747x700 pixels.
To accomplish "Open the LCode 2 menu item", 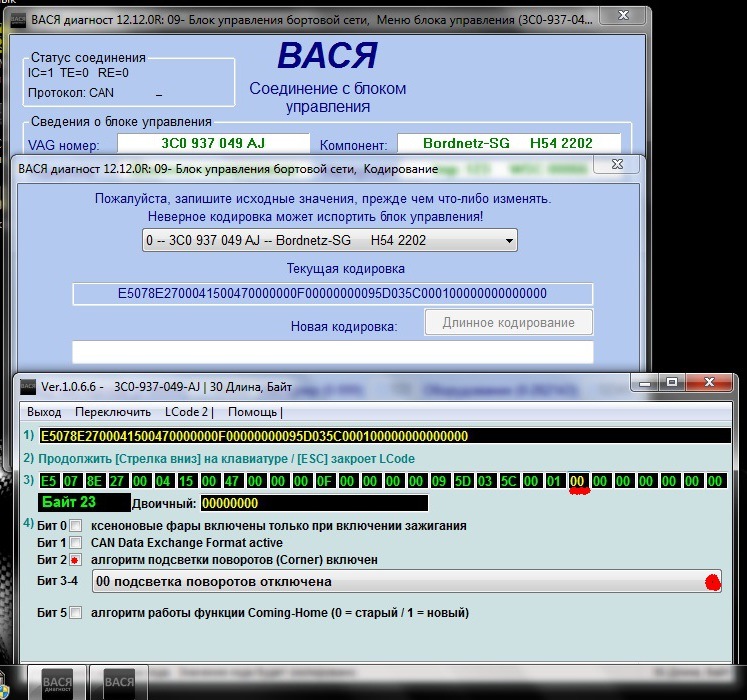I will [x=187, y=412].
